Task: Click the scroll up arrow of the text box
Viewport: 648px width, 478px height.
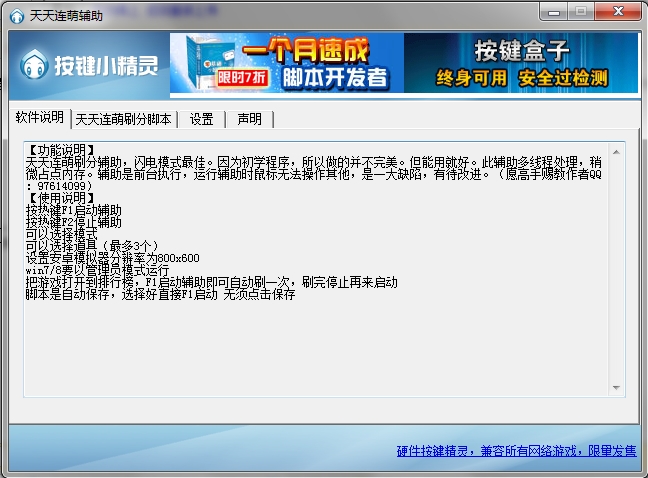Action: click(616, 152)
